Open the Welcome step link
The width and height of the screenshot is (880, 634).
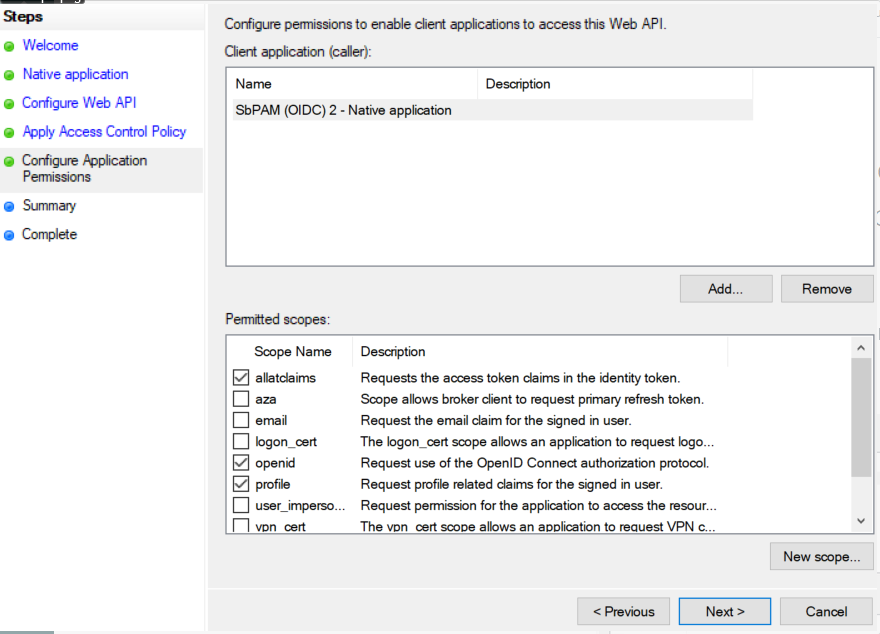coord(50,46)
